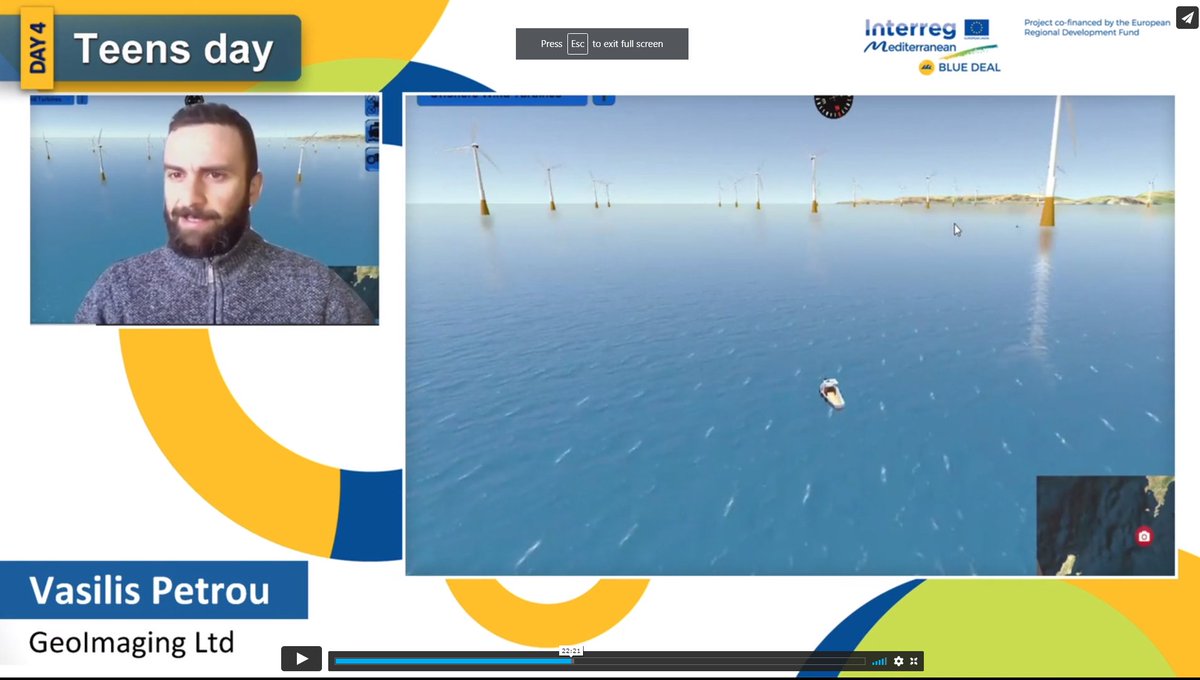Click the 22:21 timestamp tooltip

click(x=571, y=651)
